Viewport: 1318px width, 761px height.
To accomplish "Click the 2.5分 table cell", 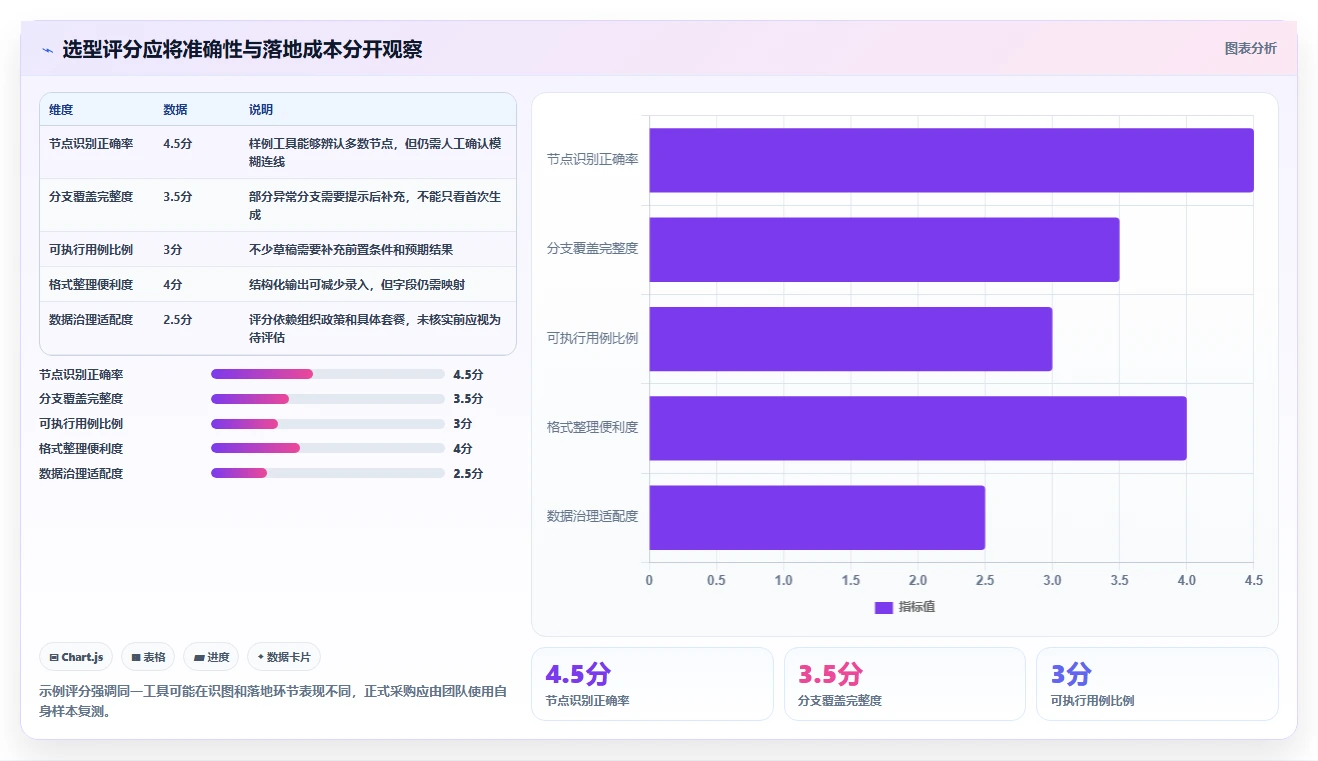I will 177,320.
